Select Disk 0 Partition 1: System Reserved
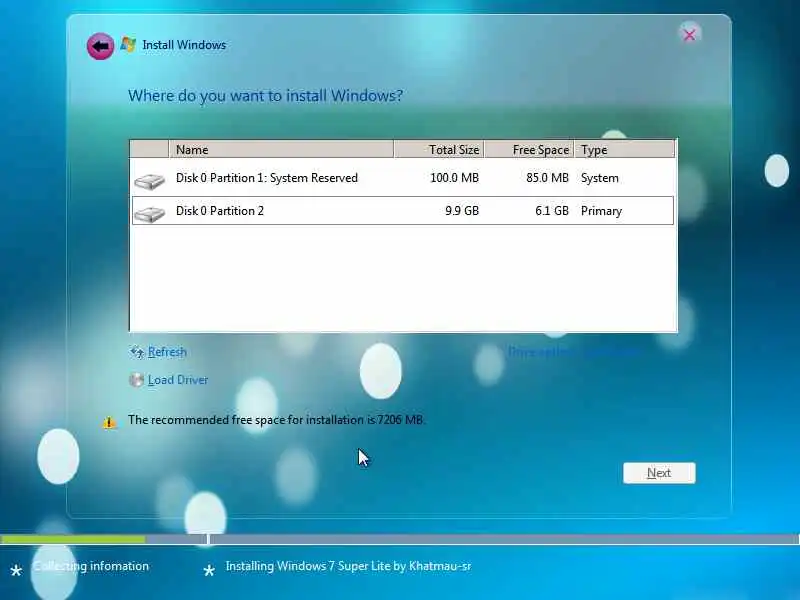Screen dimensions: 800x600 (403, 178)
